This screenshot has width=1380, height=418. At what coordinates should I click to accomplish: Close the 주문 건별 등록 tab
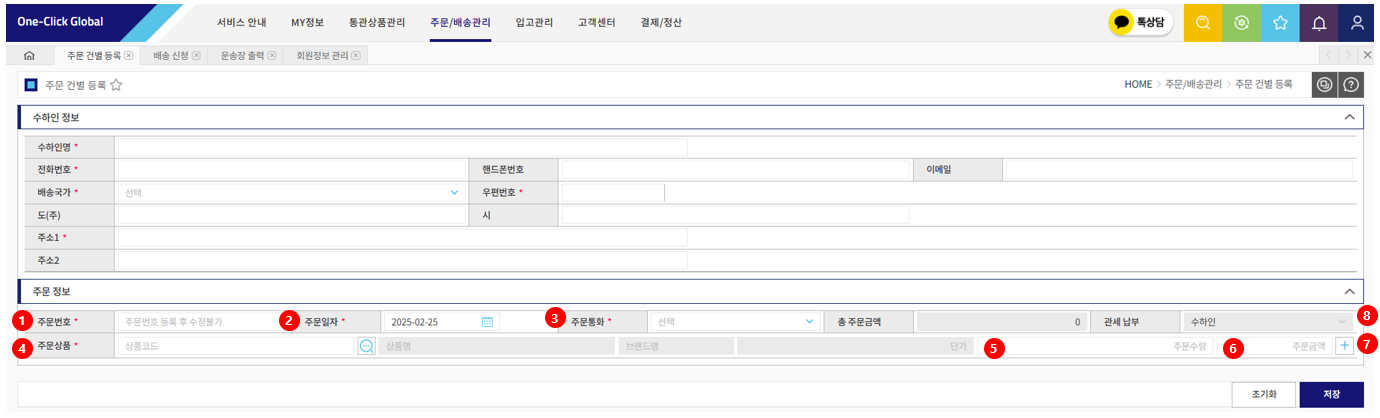click(128, 55)
